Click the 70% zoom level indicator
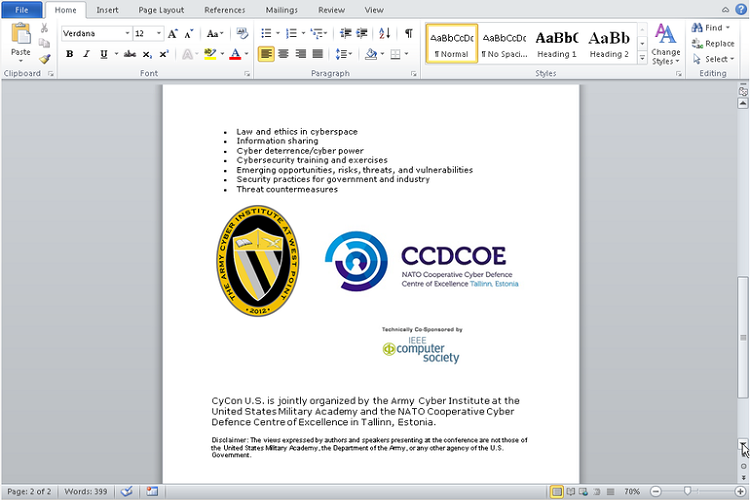 coord(632,491)
